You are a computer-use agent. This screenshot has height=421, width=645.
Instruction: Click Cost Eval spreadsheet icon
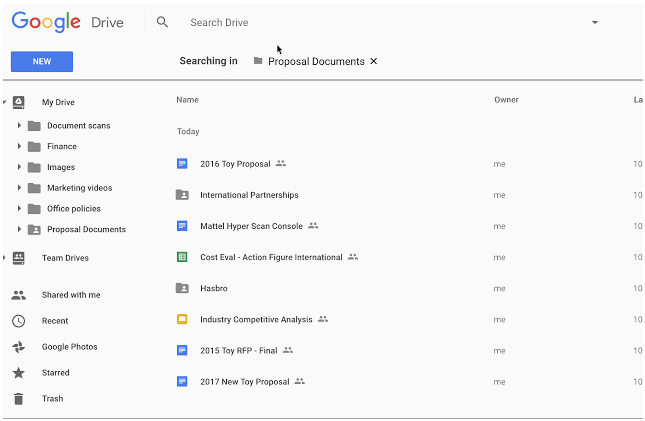coord(182,257)
